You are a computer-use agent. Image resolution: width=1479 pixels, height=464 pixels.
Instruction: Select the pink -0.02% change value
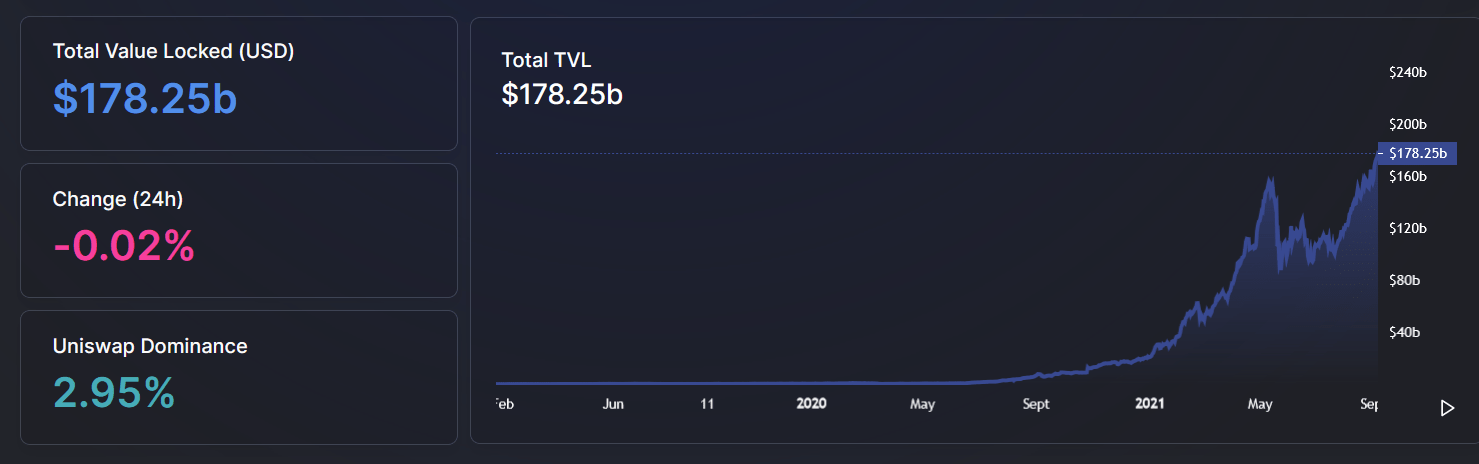click(x=124, y=246)
